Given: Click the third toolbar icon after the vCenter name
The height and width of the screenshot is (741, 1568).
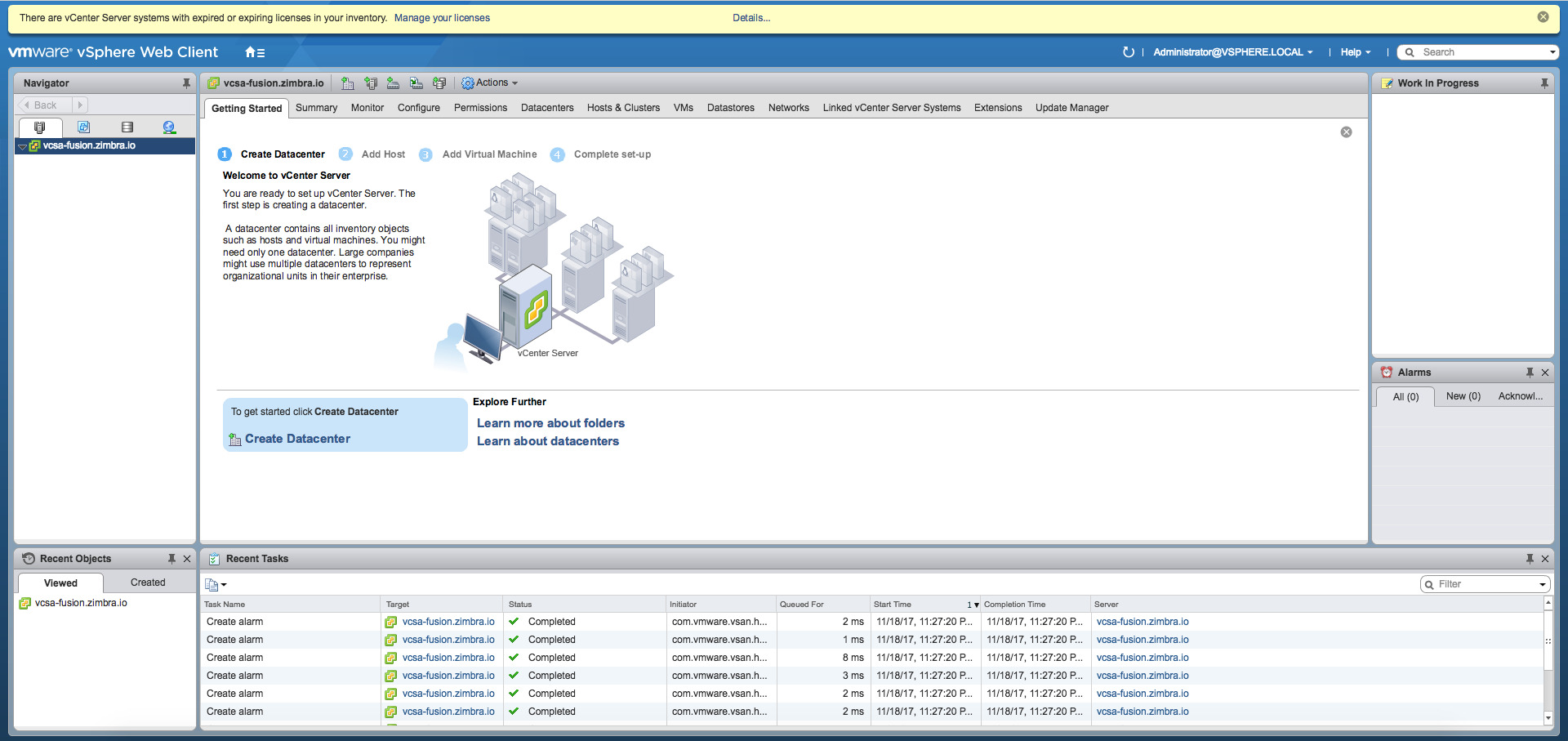Looking at the screenshot, I should point(393,83).
